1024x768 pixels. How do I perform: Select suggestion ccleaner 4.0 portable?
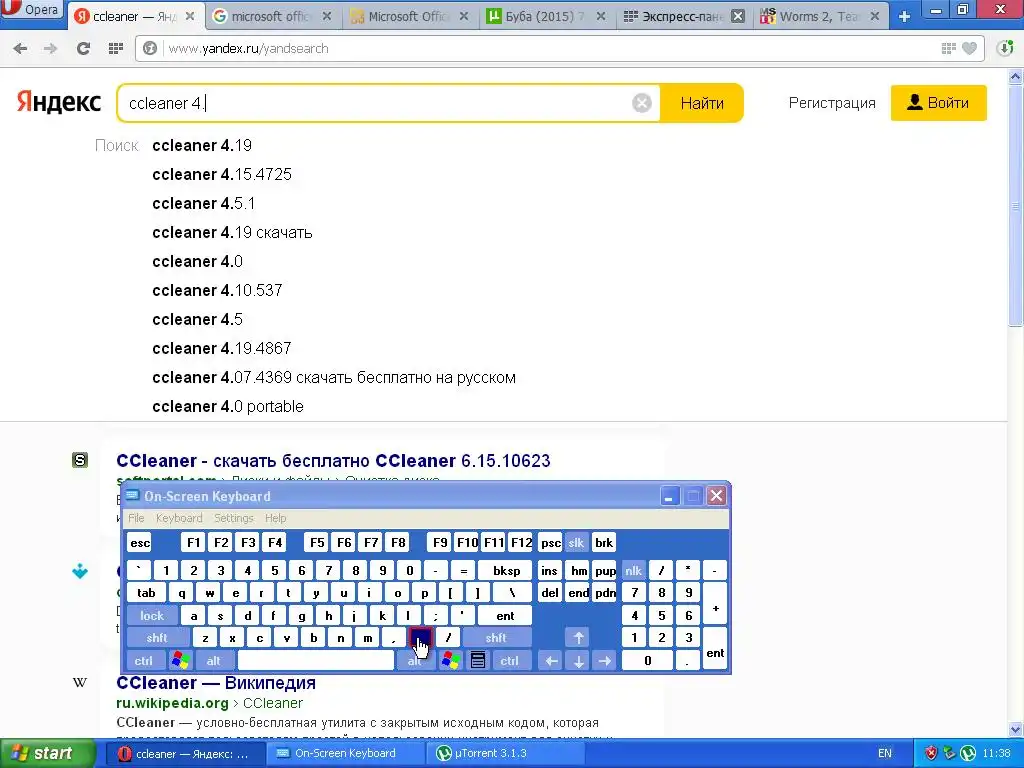click(228, 406)
